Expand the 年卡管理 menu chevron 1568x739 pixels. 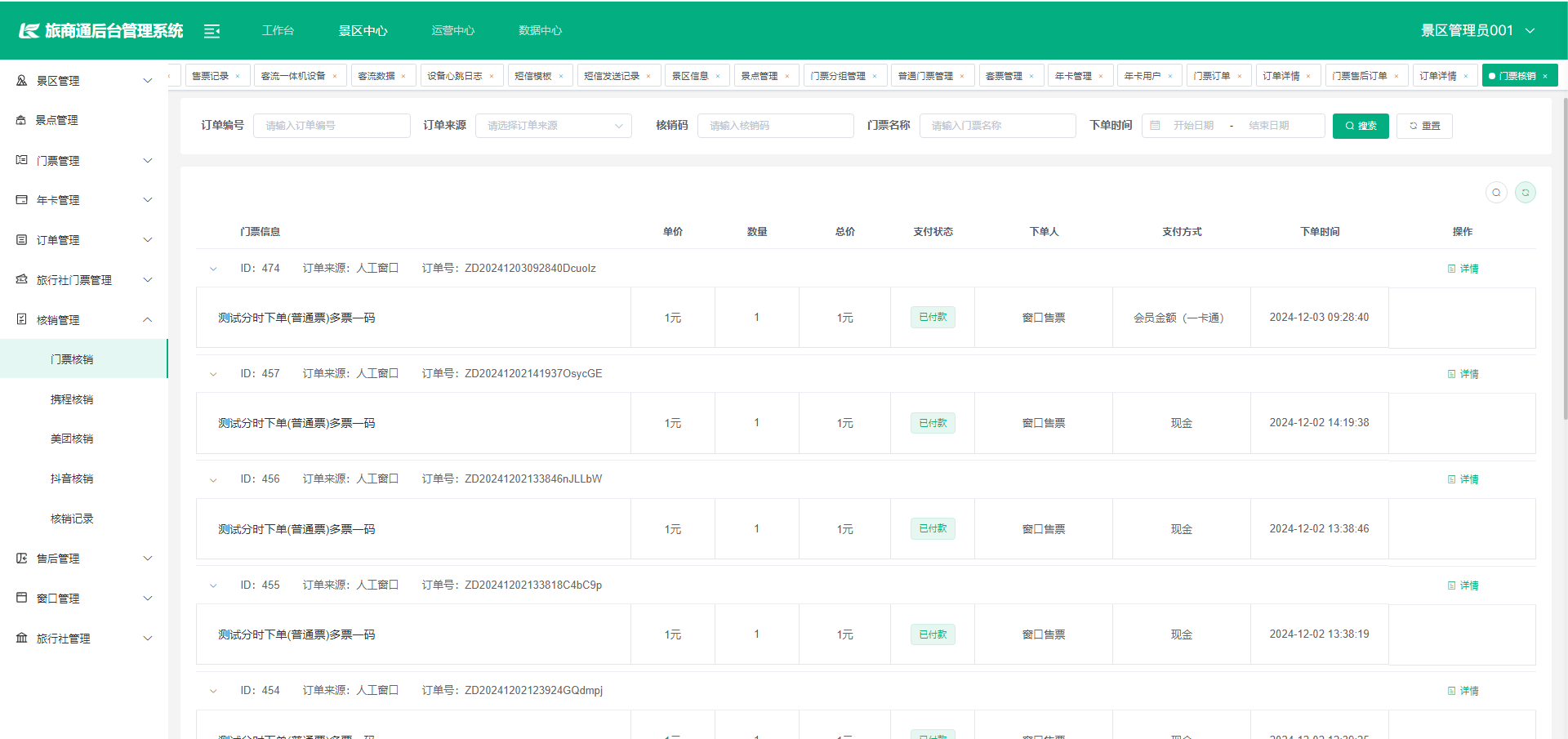pos(148,200)
